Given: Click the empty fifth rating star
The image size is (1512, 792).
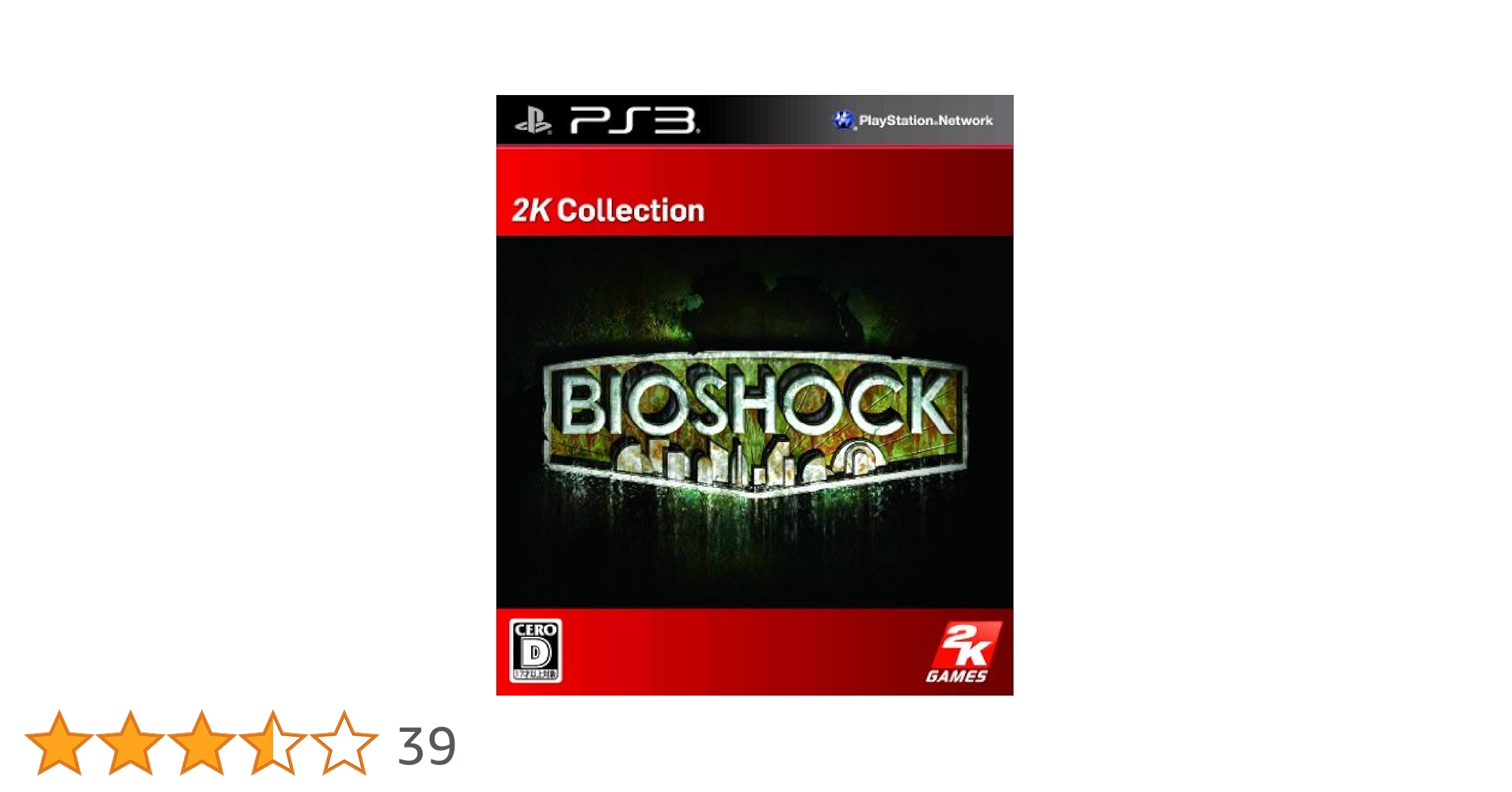Looking at the screenshot, I should 344,743.
